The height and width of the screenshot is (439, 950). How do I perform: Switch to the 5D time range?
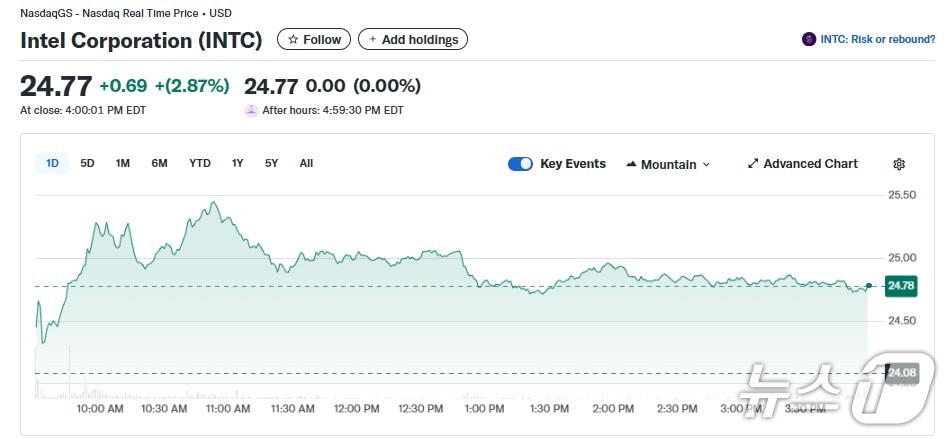click(x=87, y=163)
